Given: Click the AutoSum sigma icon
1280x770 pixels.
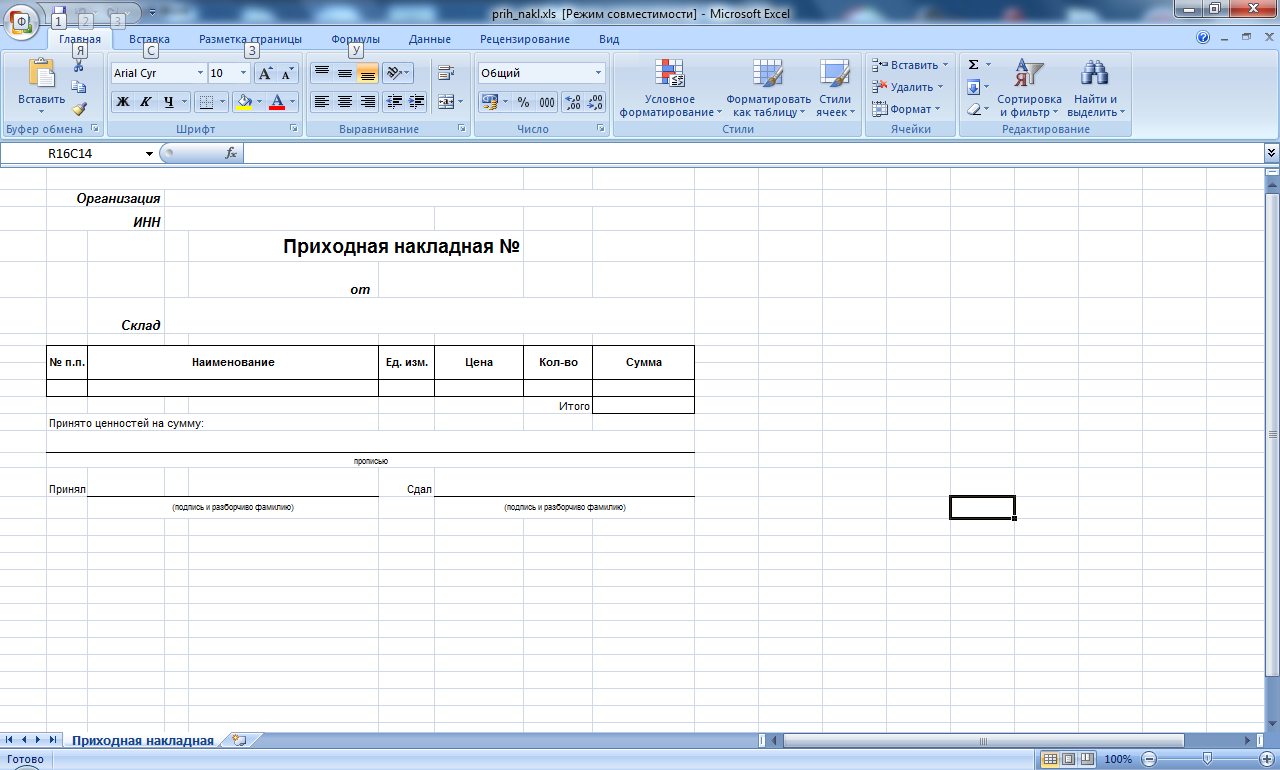Looking at the screenshot, I should tap(973, 65).
